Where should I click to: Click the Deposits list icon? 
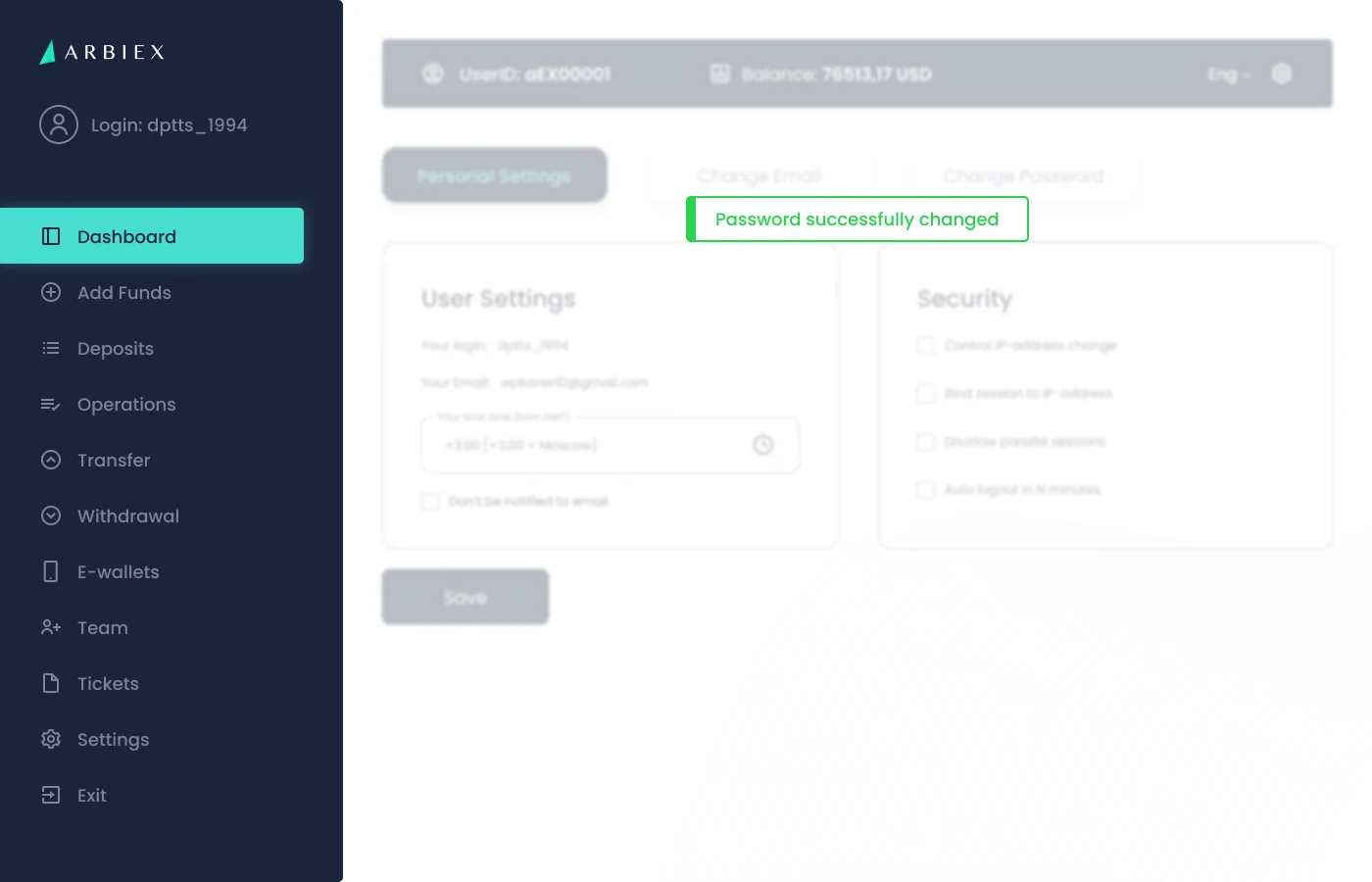[x=51, y=348]
